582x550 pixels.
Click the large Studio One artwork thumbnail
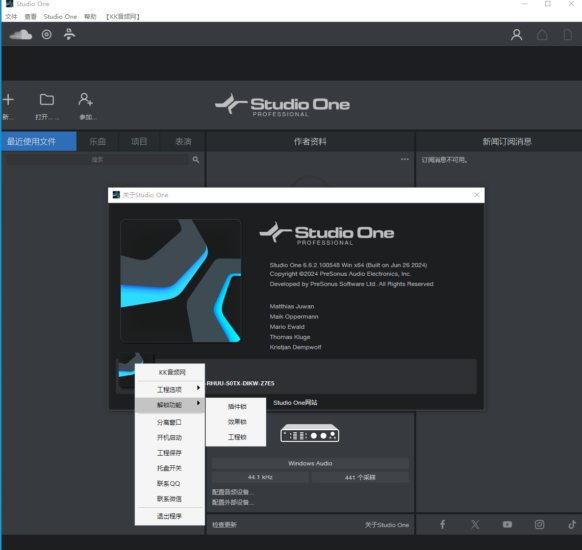click(x=181, y=281)
